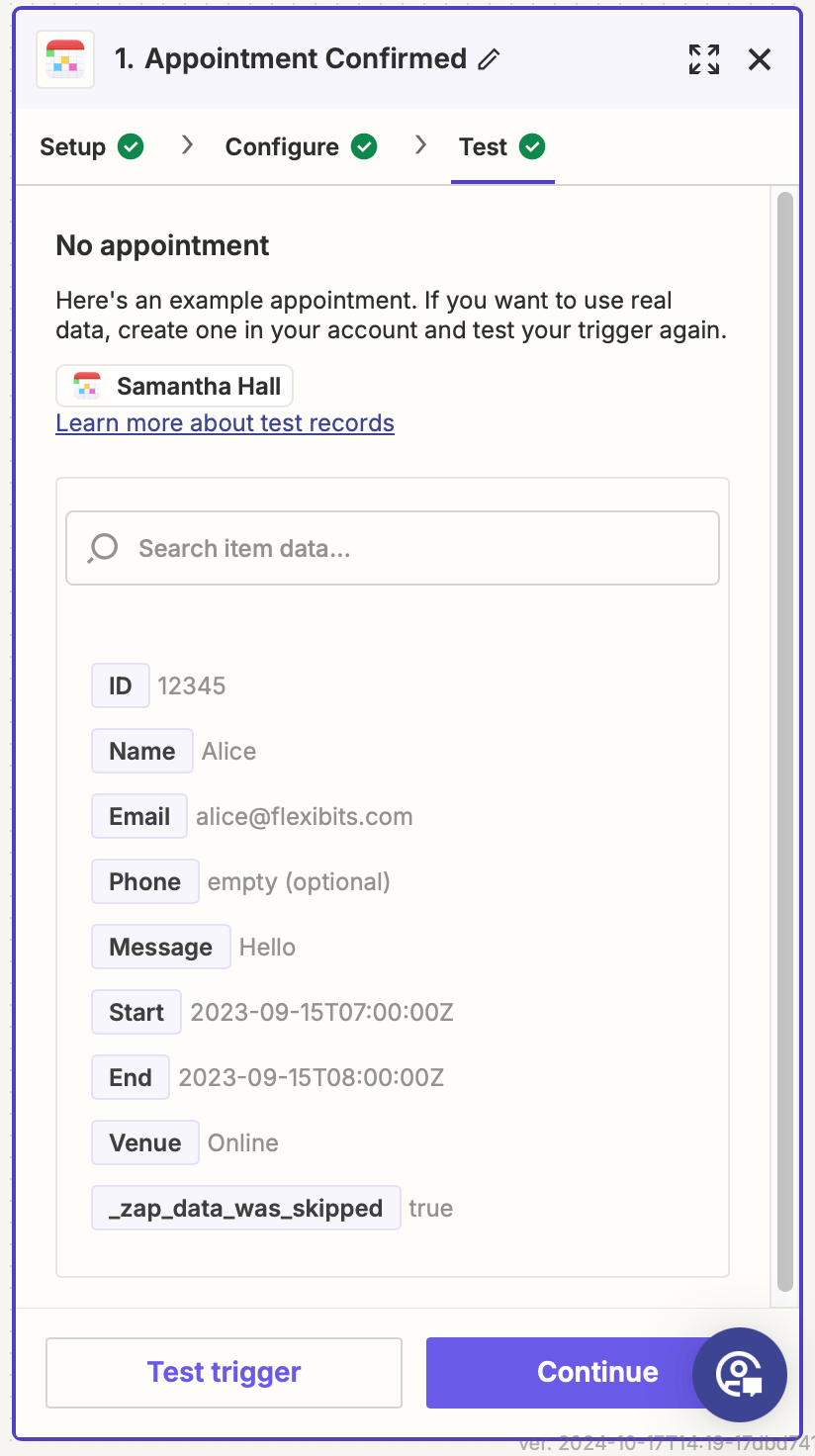This screenshot has width=815, height=1456.
Task: Click chevron between Configure and Test
Action: click(420, 145)
